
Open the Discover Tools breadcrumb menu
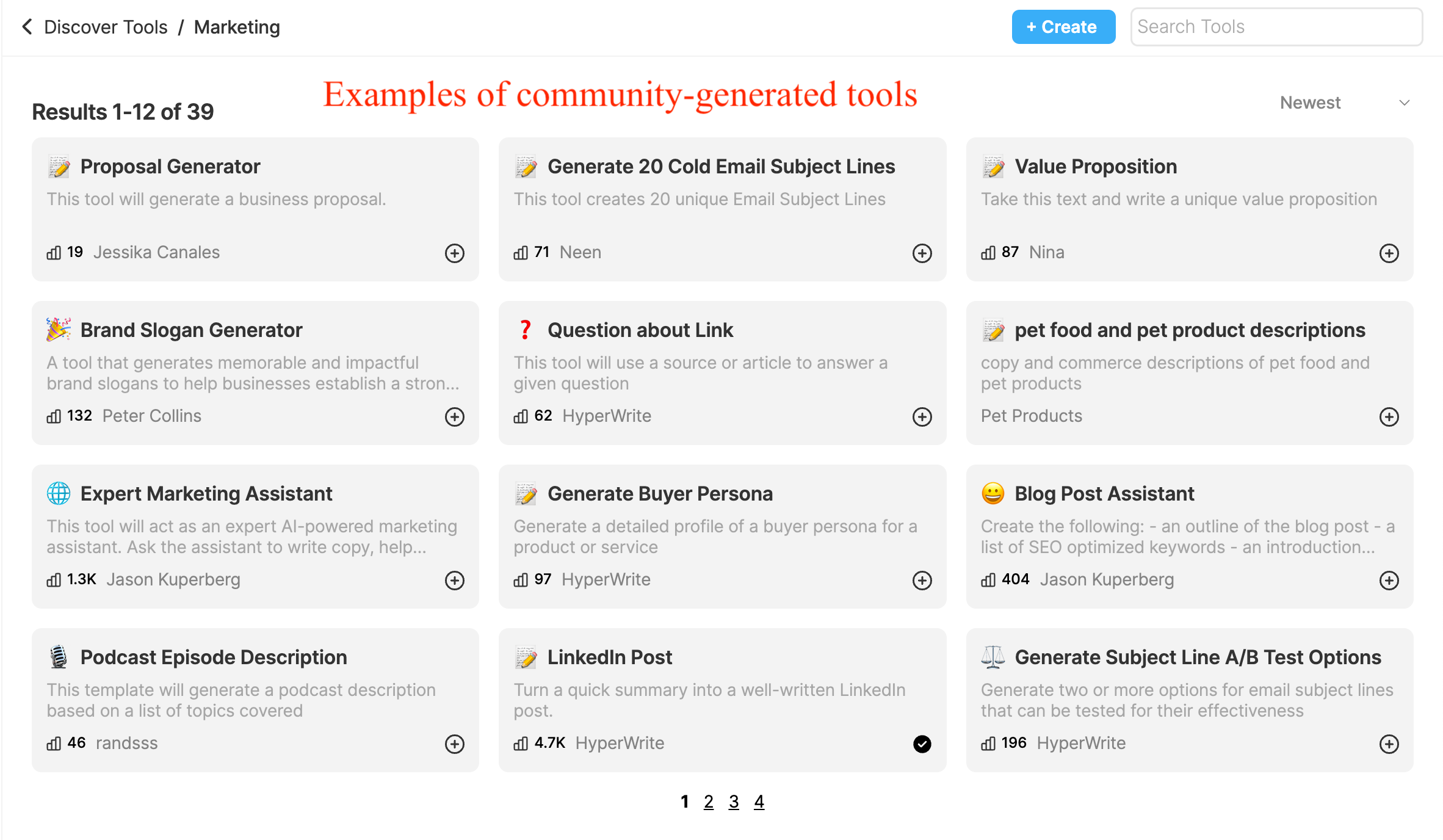tap(106, 27)
